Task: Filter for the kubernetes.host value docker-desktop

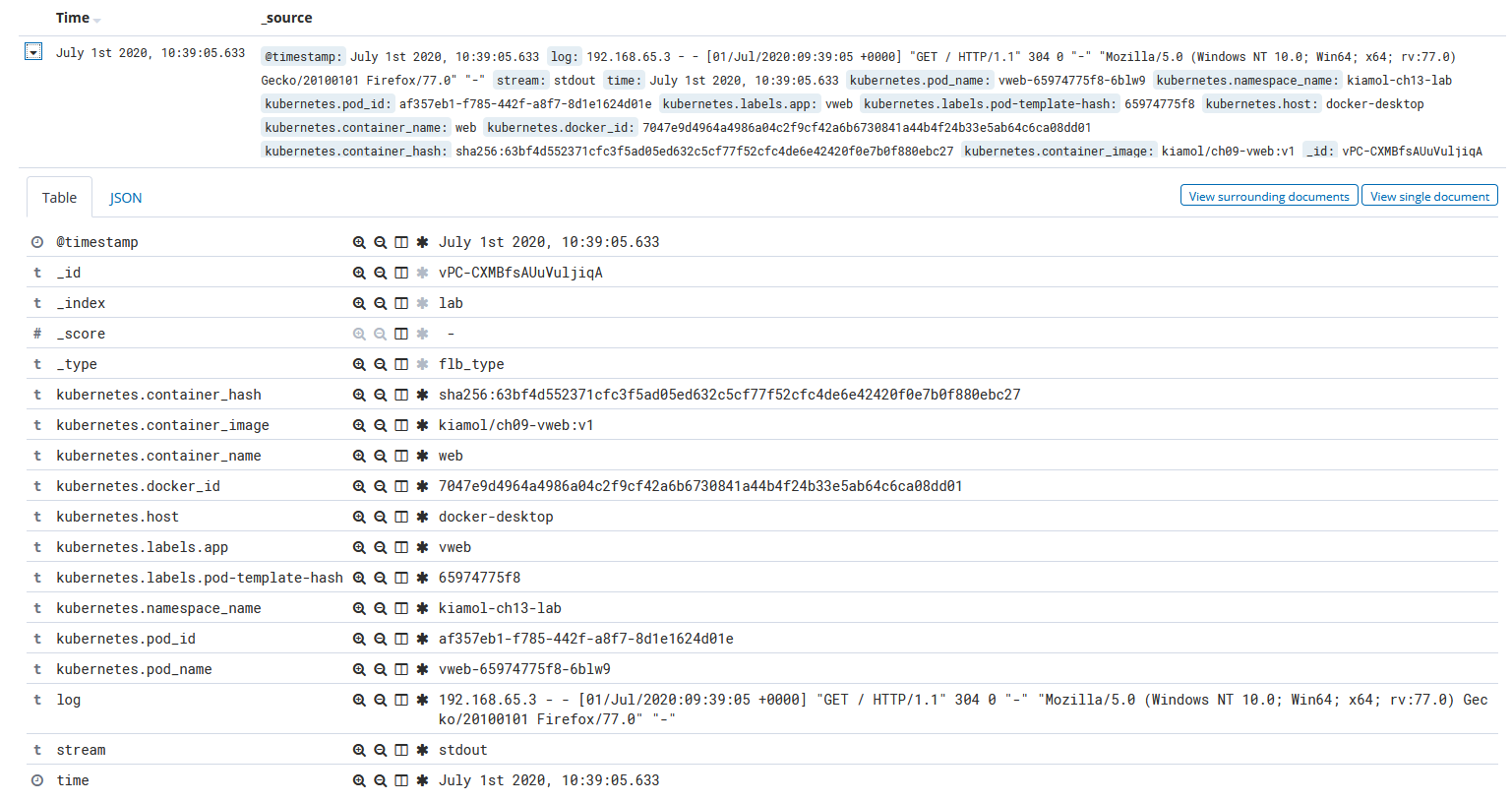Action: click(x=359, y=517)
